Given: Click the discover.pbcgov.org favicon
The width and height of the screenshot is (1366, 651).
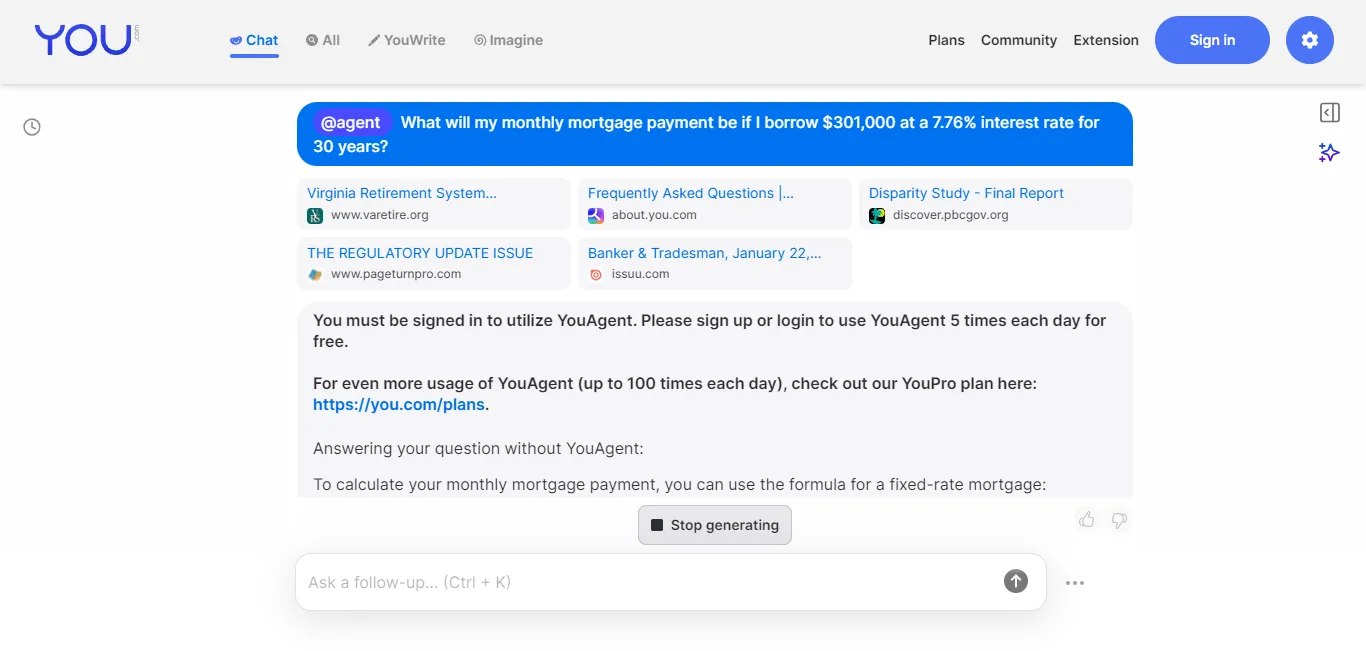Looking at the screenshot, I should coord(877,215).
